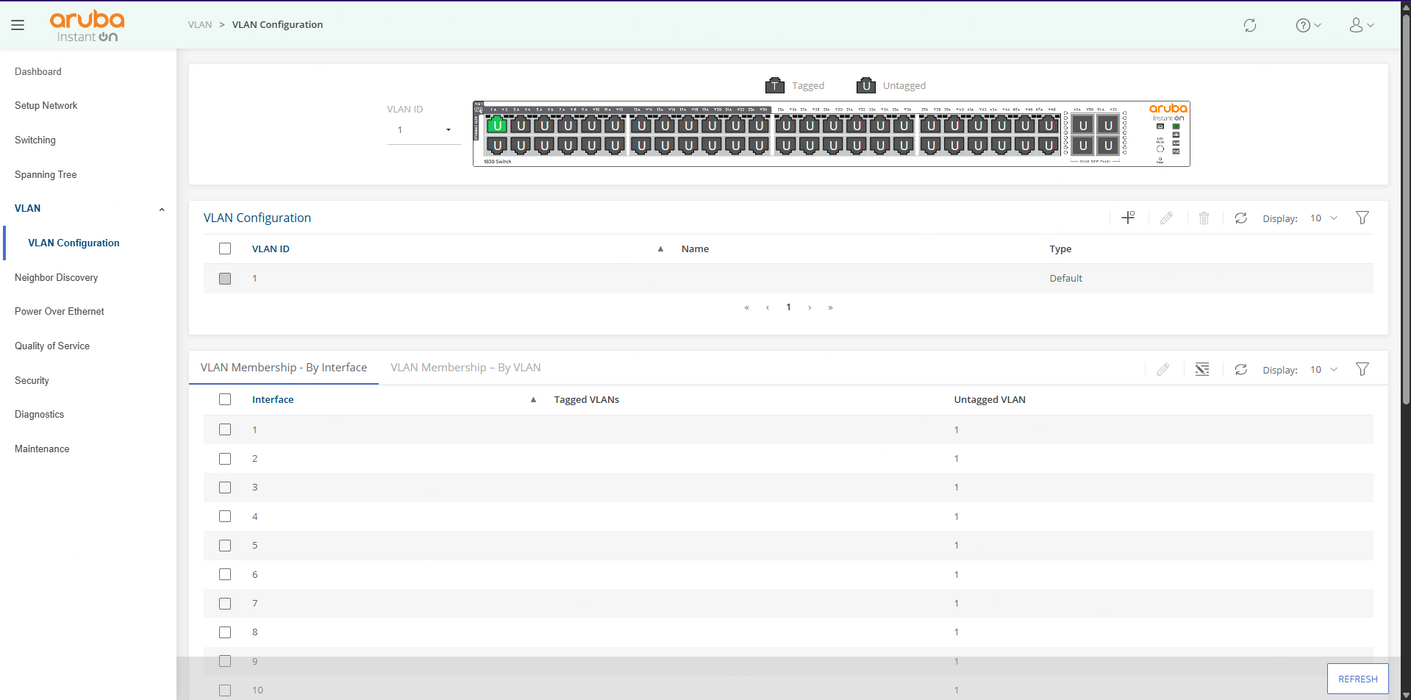Click the VLAN Configuration edit pencil icon
The image size is (1411, 700).
click(x=1166, y=218)
